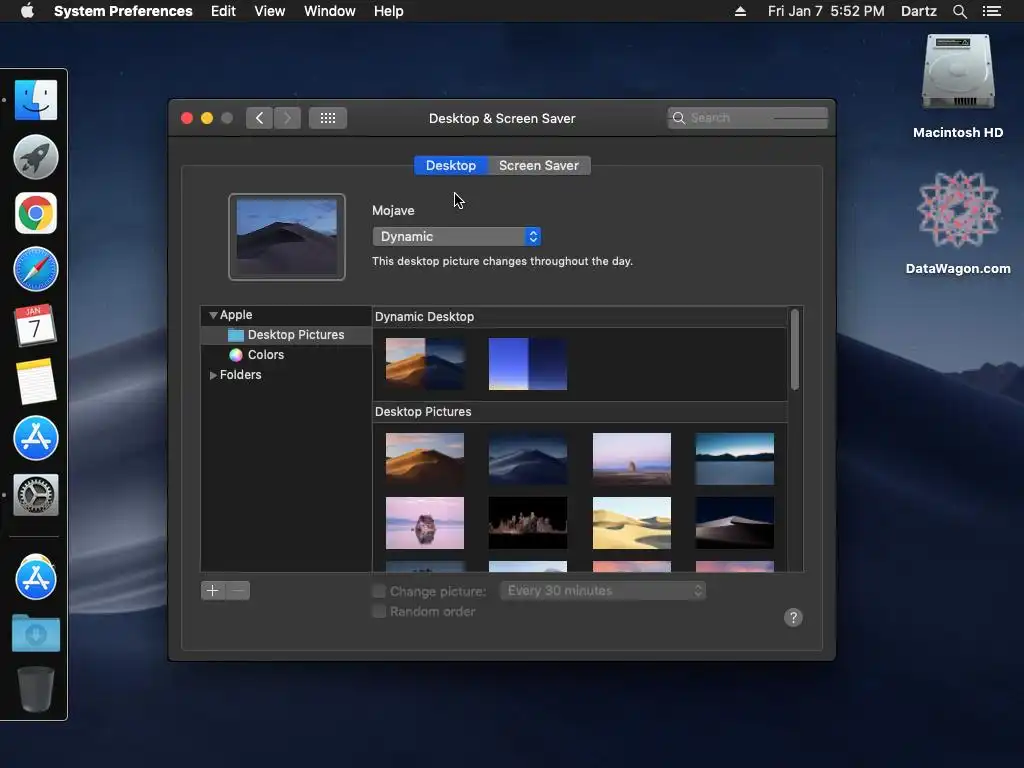Select the dark blue lake horizon picture
1024x768 pixels.
pos(735,458)
